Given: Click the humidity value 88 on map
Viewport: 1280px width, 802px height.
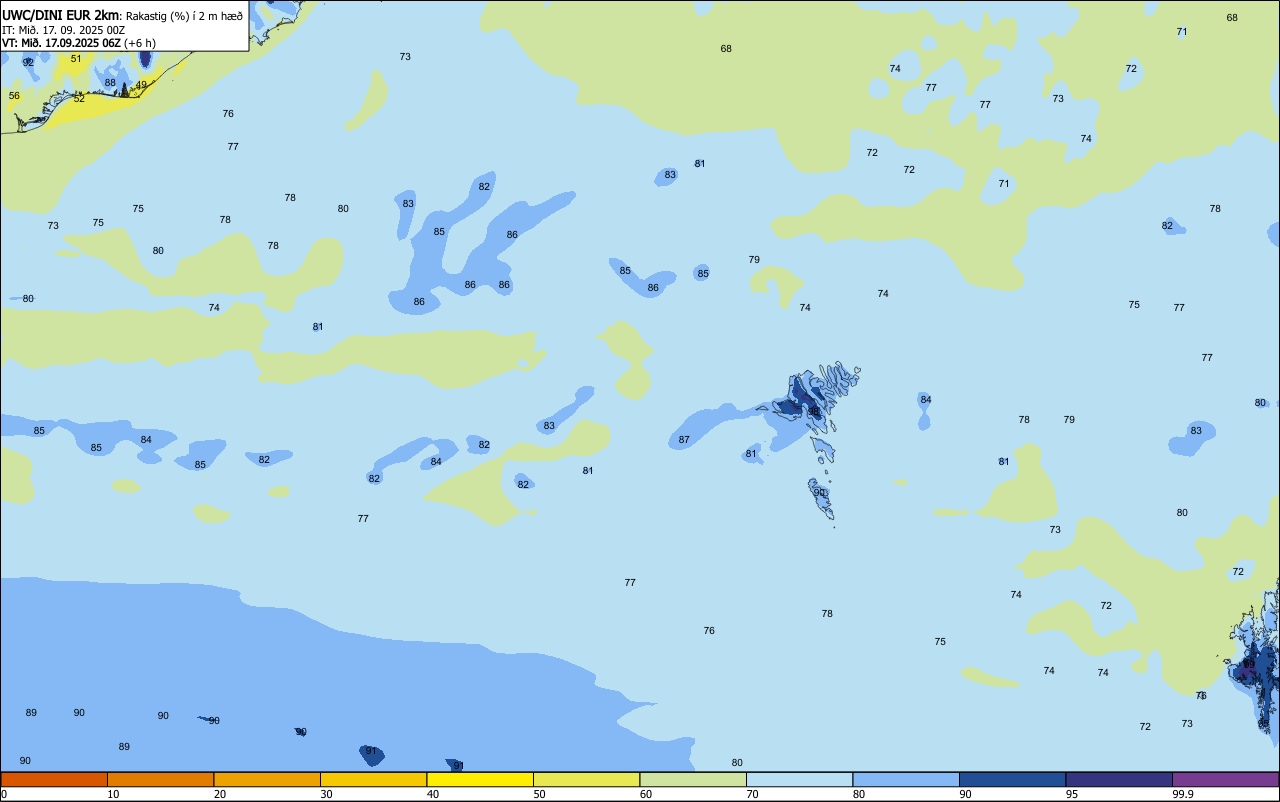Looking at the screenshot, I should (x=110, y=83).
